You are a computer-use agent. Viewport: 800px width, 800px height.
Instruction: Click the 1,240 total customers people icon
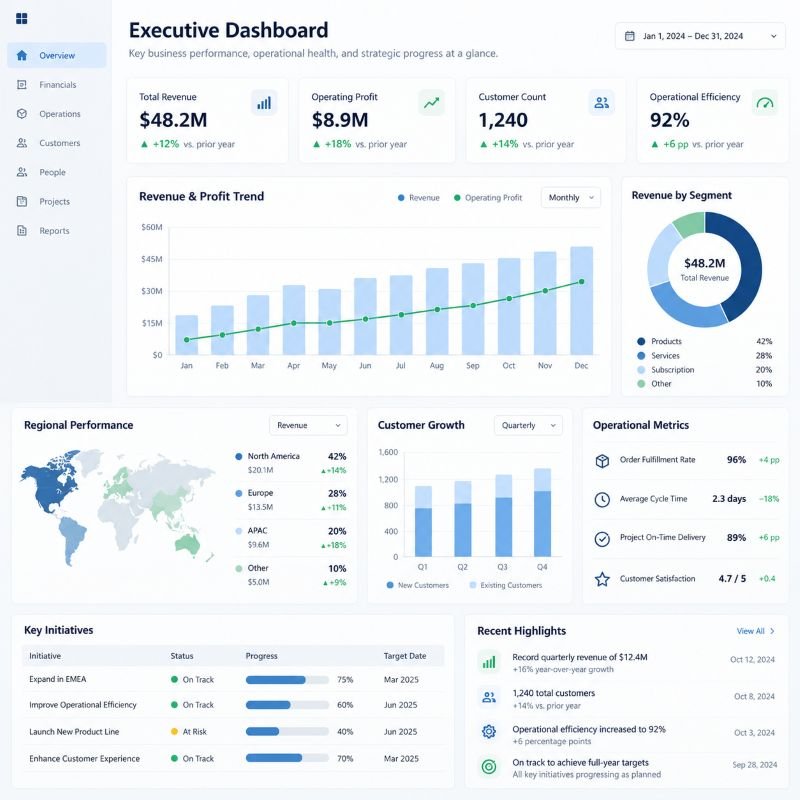[489, 697]
